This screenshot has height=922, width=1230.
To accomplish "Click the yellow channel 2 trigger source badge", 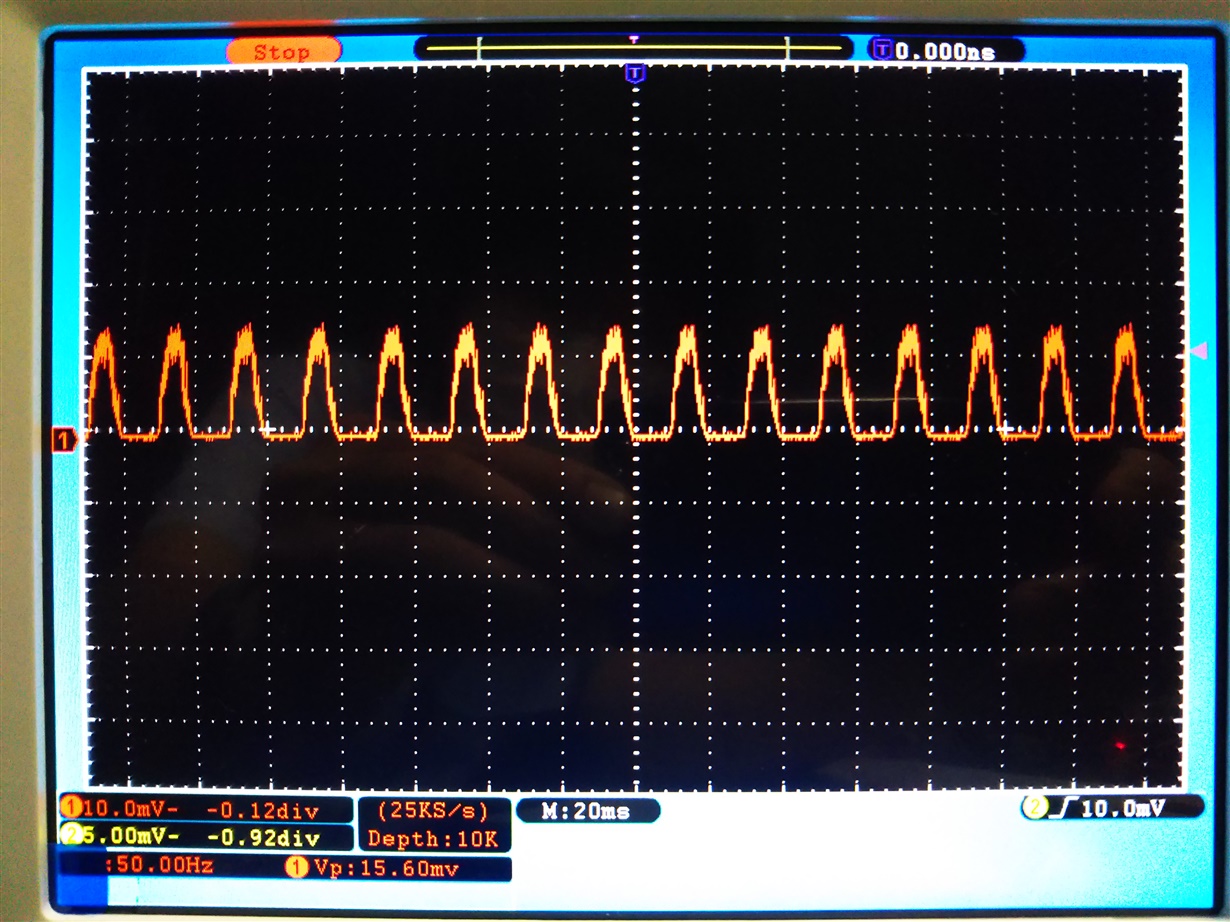I will pos(1034,808).
